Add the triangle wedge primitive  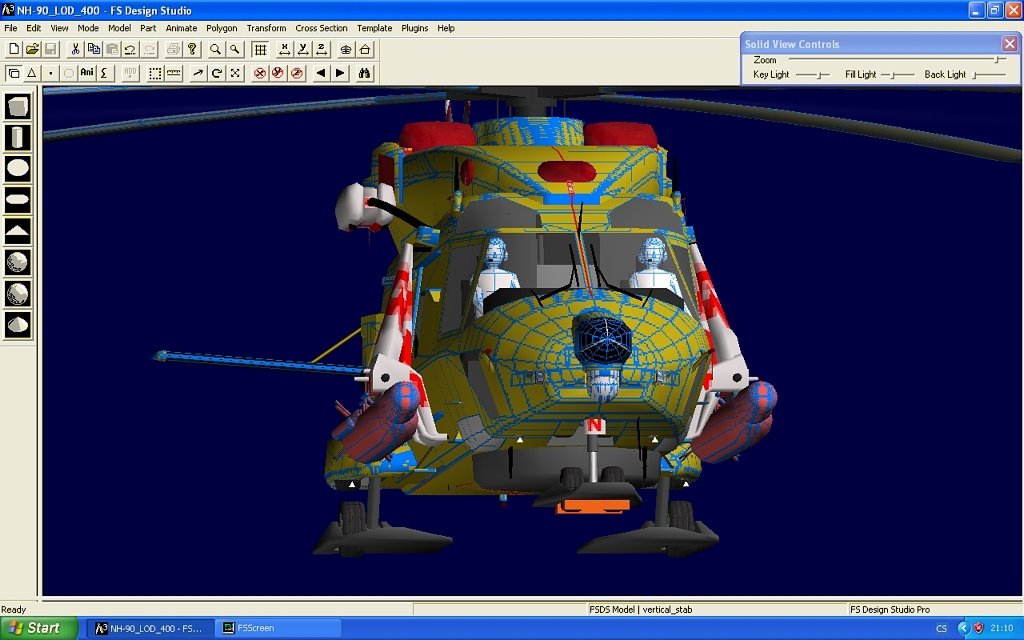point(18,231)
